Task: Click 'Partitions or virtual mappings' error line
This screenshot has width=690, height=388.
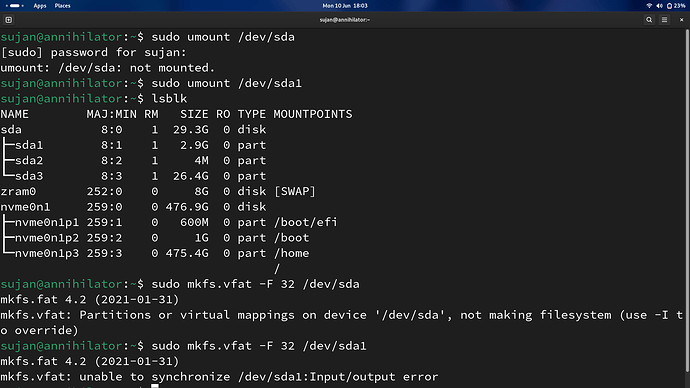Action: point(341,315)
